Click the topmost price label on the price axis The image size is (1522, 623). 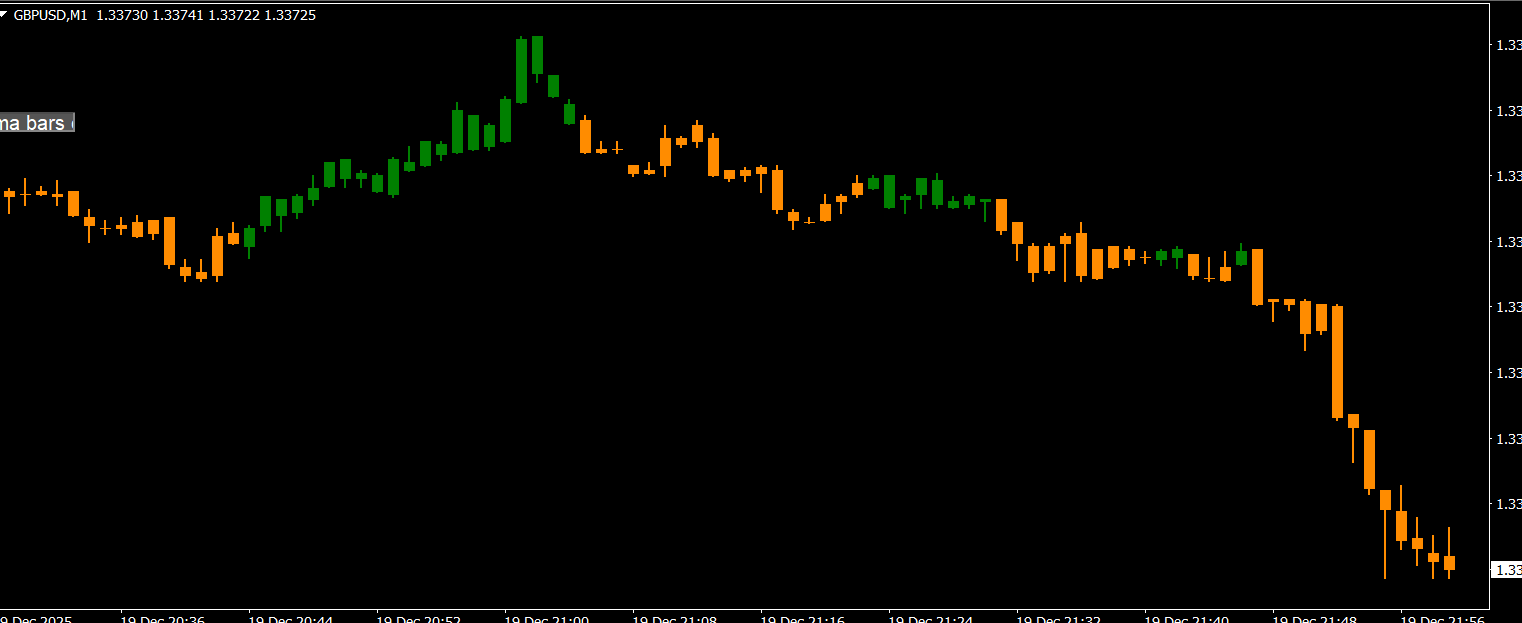pos(1507,45)
